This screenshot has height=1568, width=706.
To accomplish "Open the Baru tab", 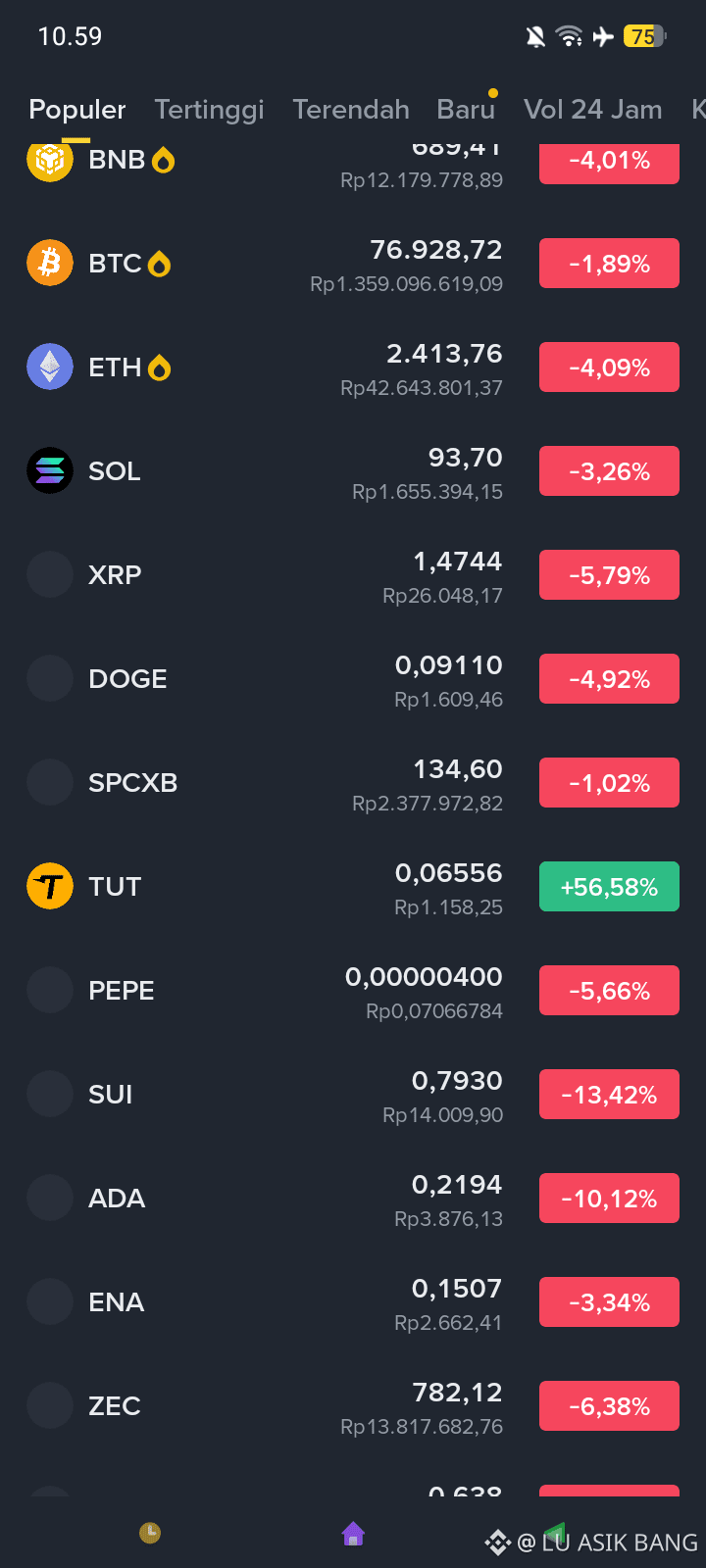I will point(466,110).
